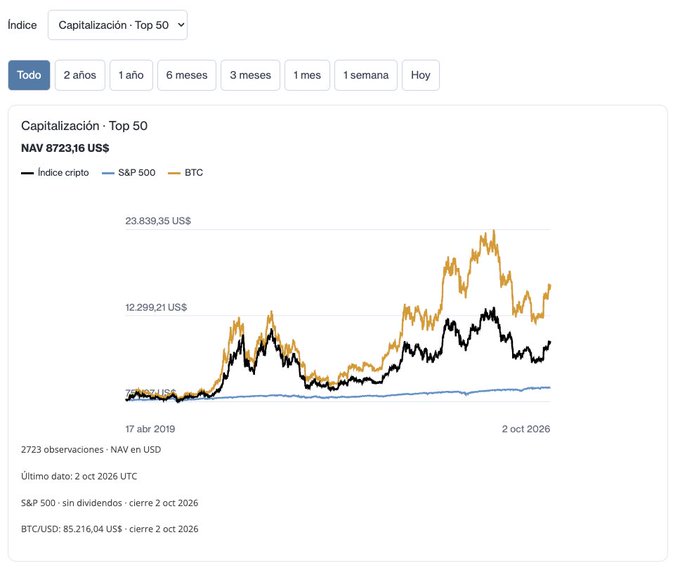
Task: Click the BTC line peak on chart
Action: (494, 232)
